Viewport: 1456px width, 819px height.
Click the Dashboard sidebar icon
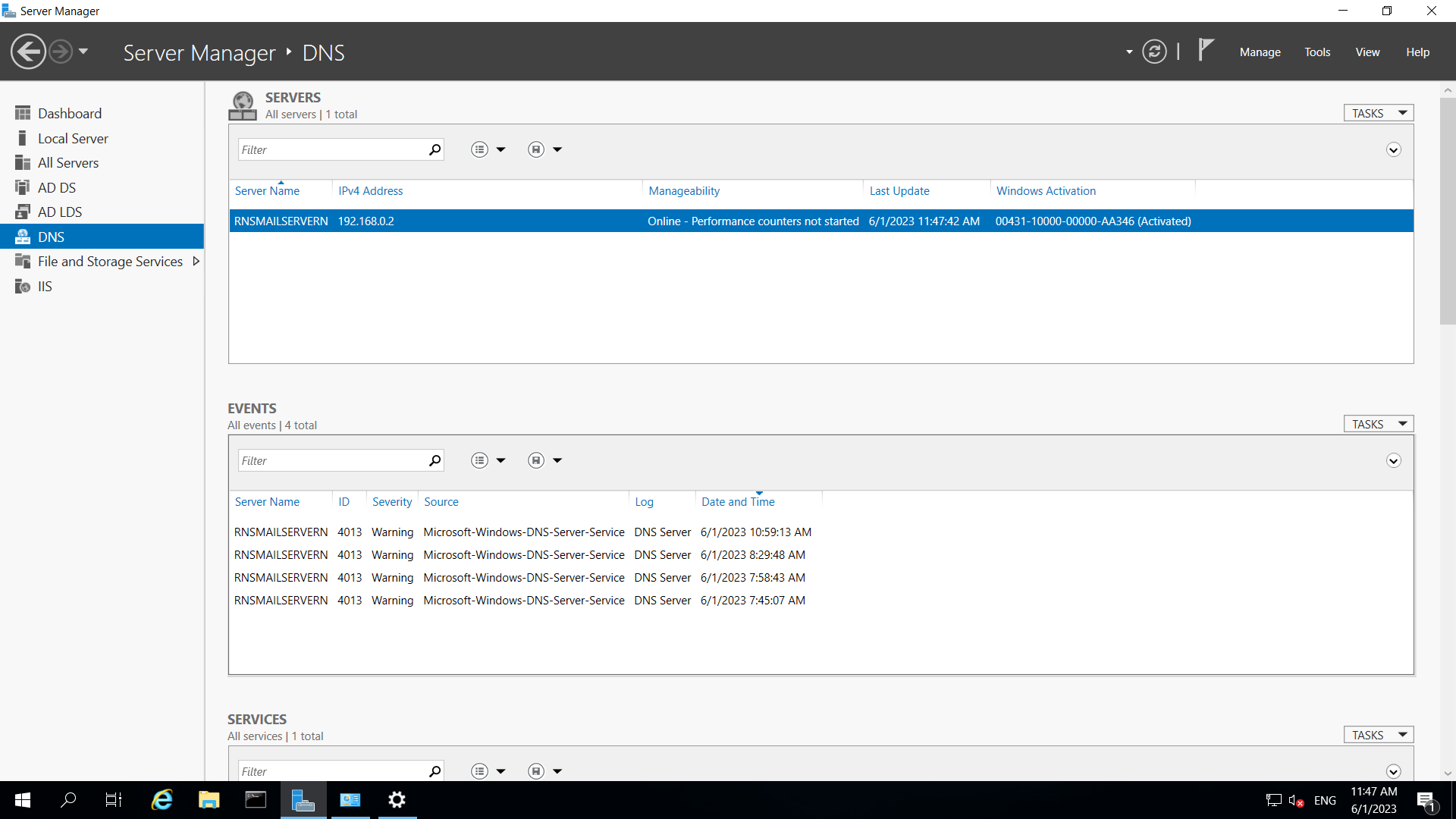[x=23, y=113]
